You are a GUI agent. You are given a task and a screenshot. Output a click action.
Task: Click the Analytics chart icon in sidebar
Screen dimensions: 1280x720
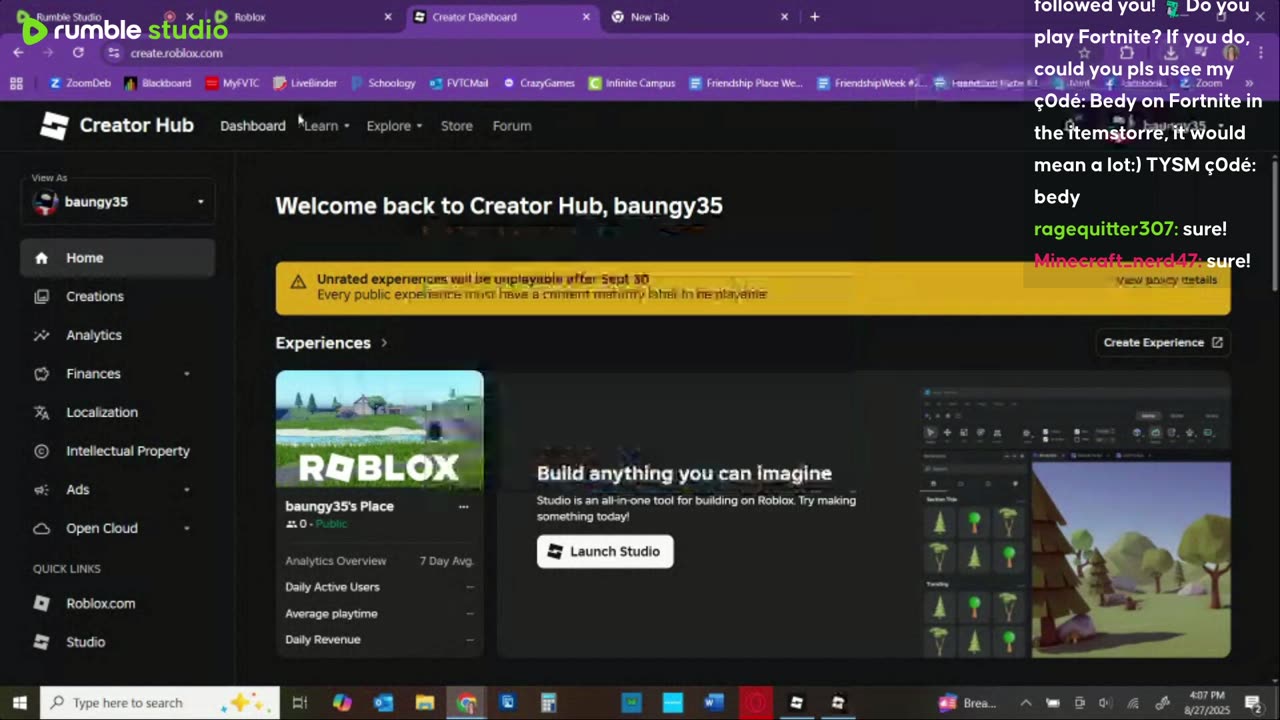[x=41, y=335]
